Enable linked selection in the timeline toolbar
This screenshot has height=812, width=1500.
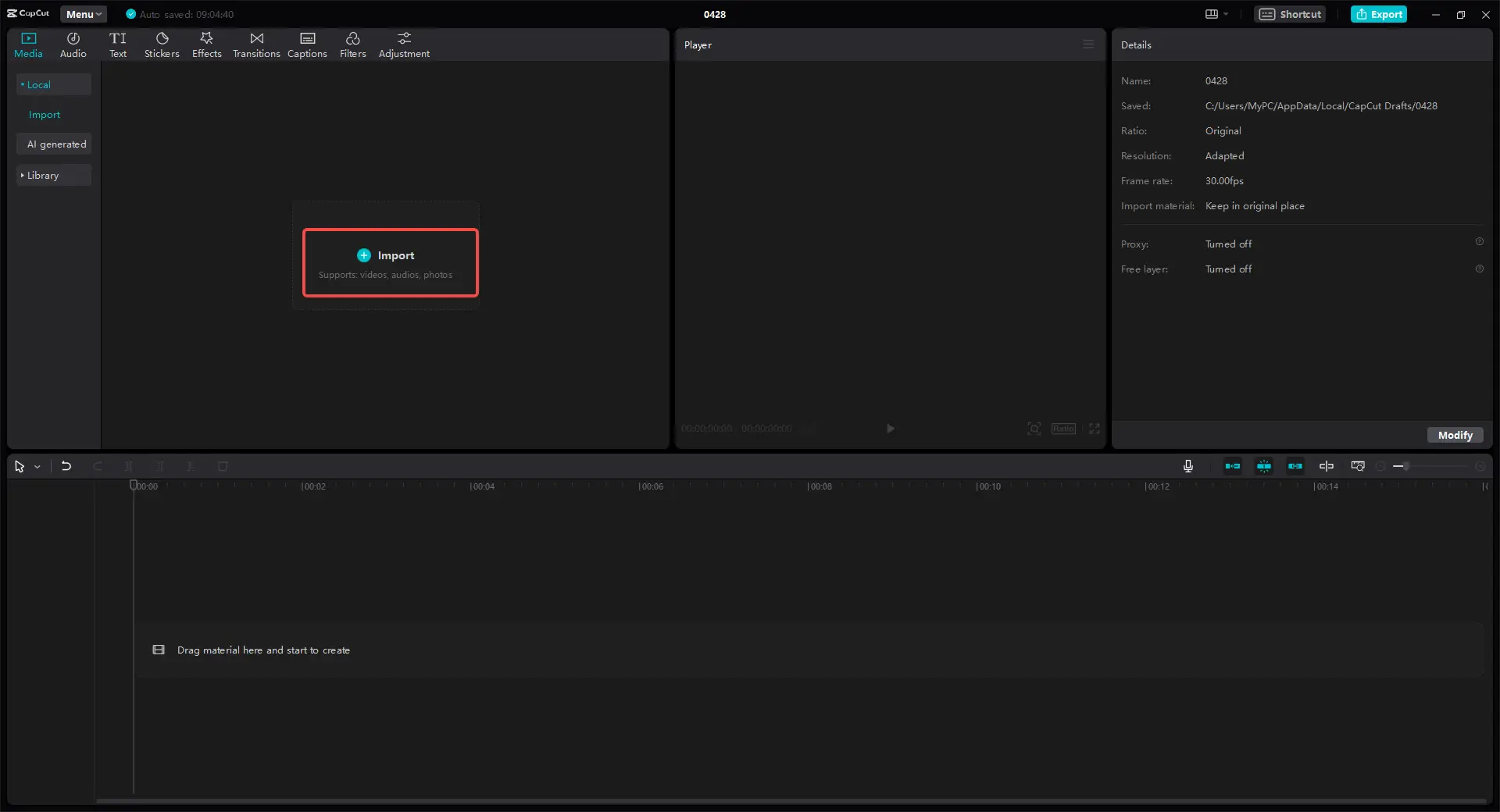point(1295,466)
